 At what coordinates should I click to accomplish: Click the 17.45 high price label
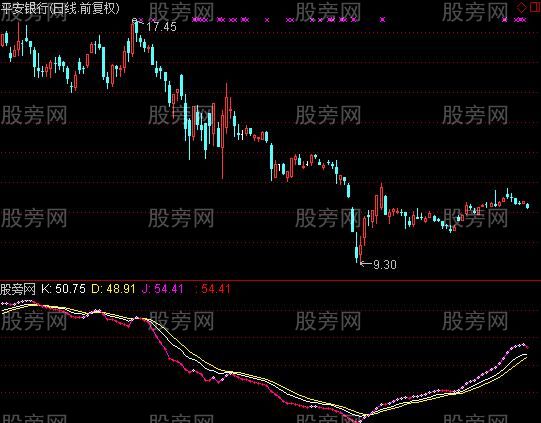click(x=161, y=27)
